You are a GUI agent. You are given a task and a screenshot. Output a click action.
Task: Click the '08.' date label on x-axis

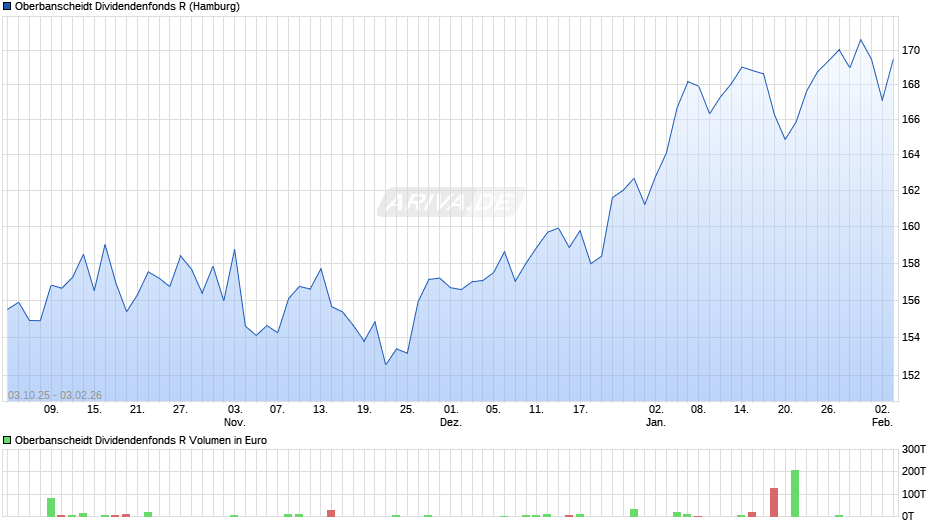click(x=698, y=410)
